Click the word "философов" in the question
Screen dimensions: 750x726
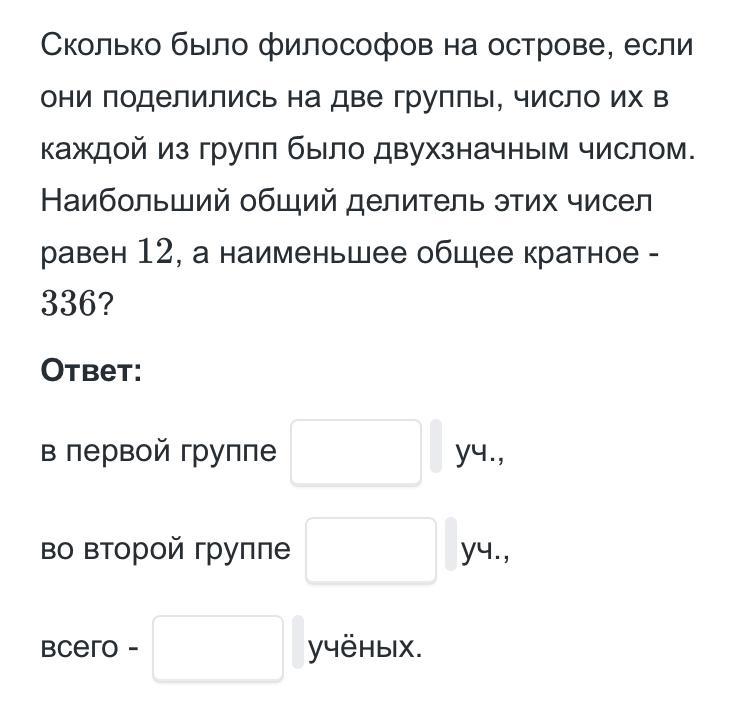(x=343, y=47)
